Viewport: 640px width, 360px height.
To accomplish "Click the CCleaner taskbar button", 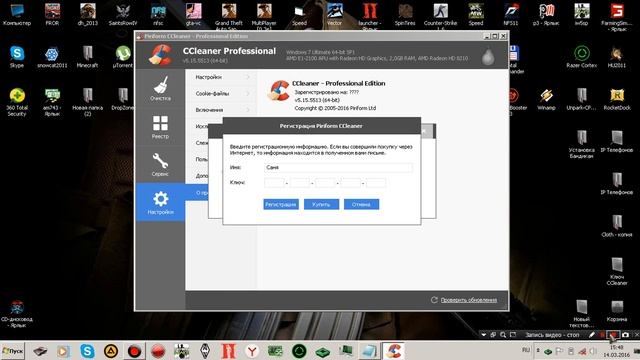I will [x=393, y=351].
